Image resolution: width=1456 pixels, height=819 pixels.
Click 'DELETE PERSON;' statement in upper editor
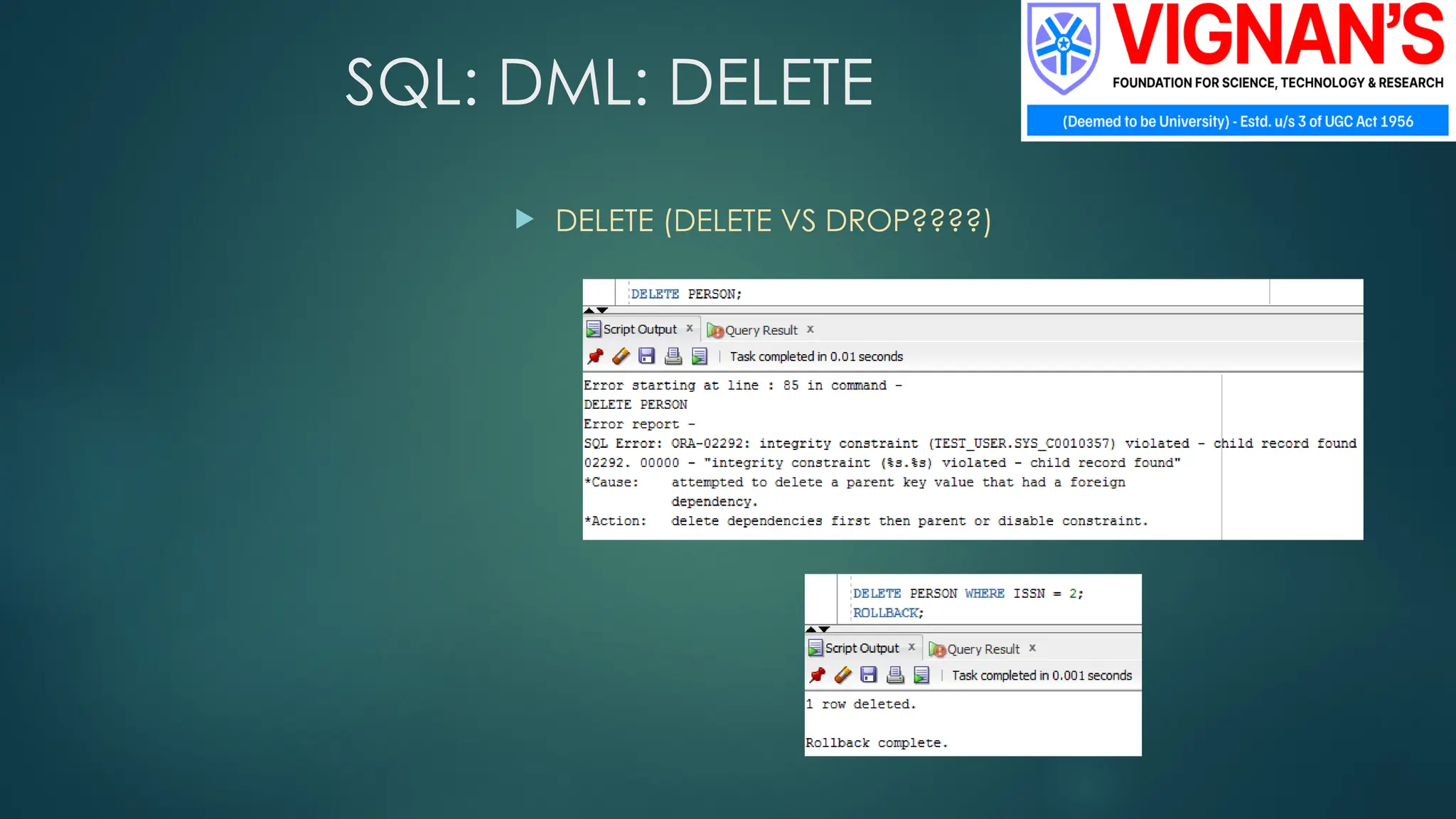coord(686,294)
